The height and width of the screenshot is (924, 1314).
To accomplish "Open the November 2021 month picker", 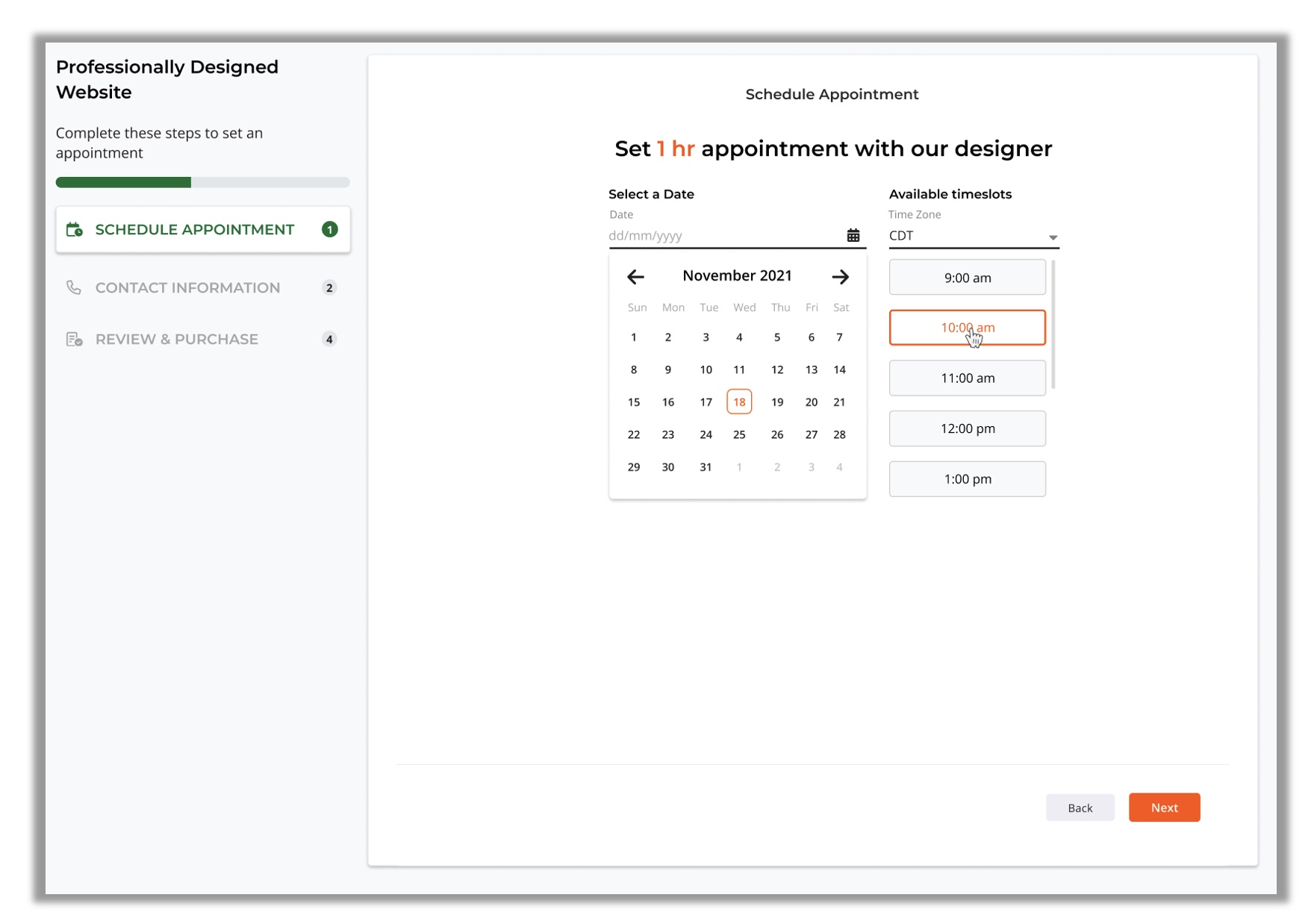I will pos(737,275).
